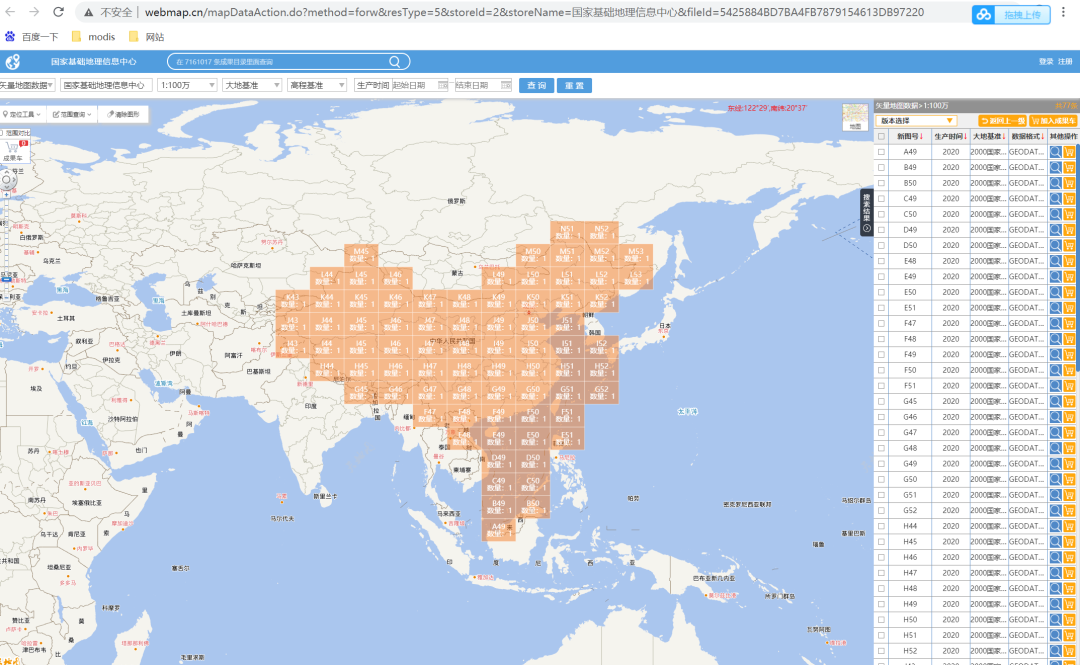The image size is (1080, 665).
Task: Click the 起始日期 calendar icon
Action: coord(443,85)
